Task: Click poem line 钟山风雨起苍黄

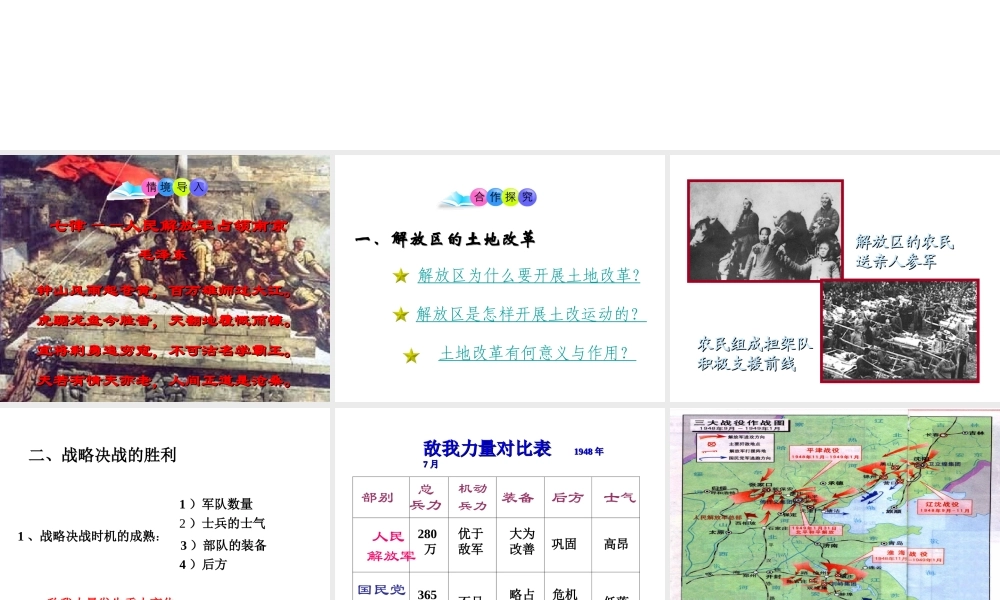Action: pos(97,291)
